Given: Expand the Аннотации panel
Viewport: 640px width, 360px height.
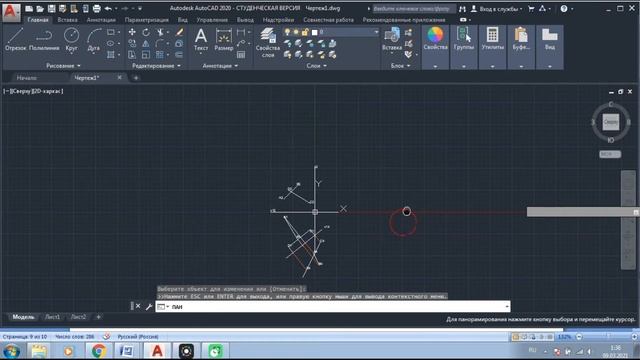Looking at the screenshot, I should point(220,65).
